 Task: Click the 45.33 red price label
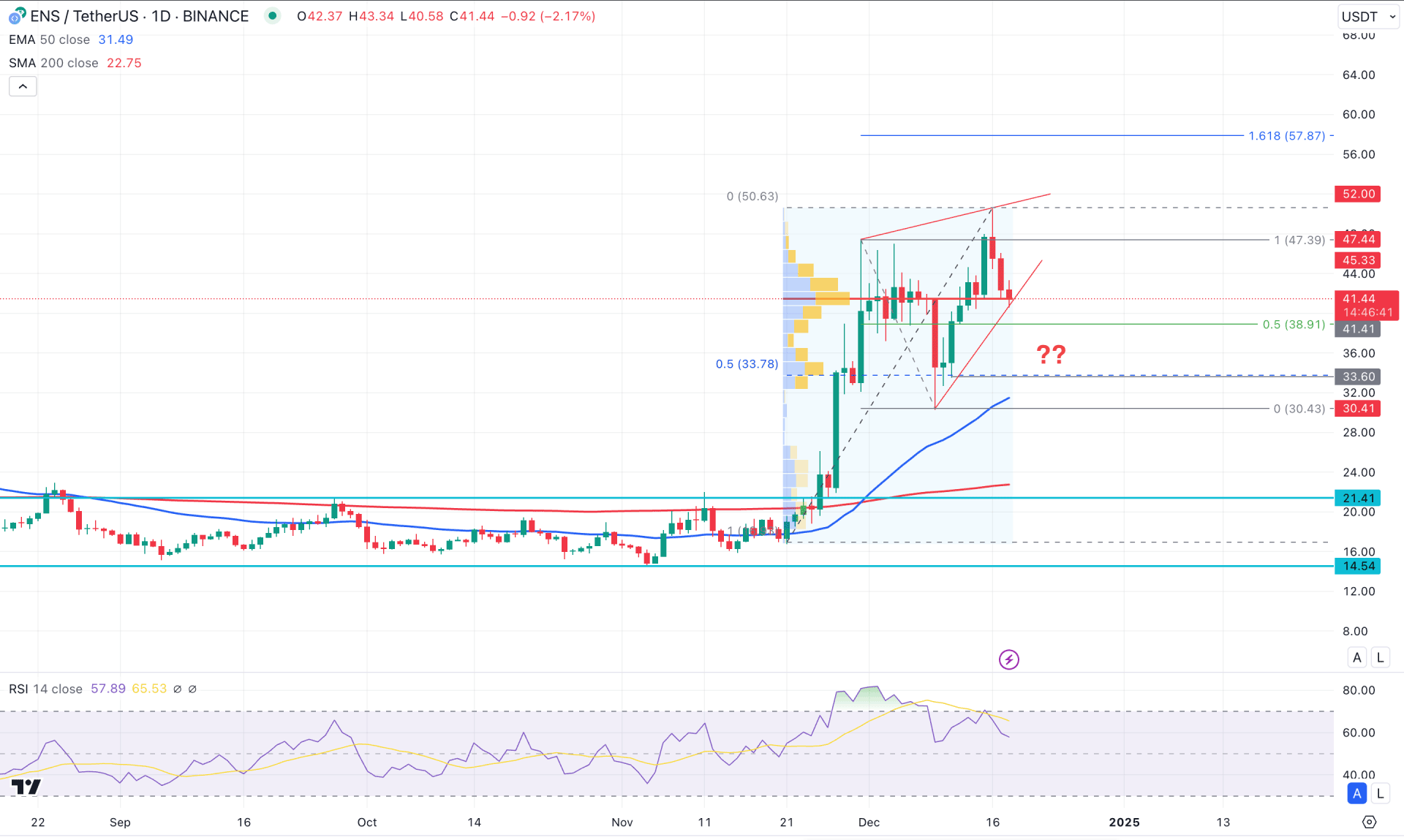pyautogui.click(x=1358, y=260)
